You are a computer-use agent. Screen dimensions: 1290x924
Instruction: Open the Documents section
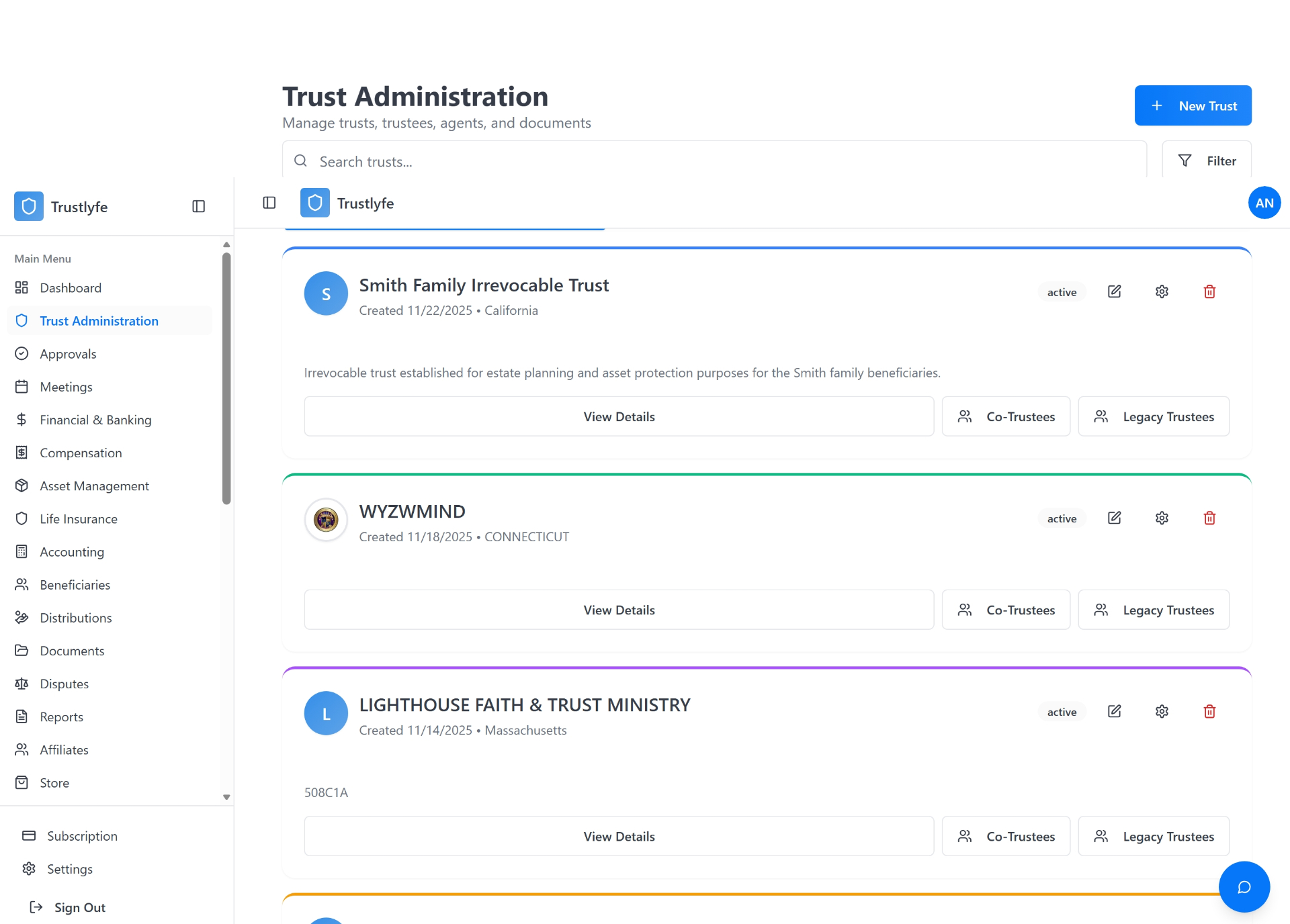110,651
